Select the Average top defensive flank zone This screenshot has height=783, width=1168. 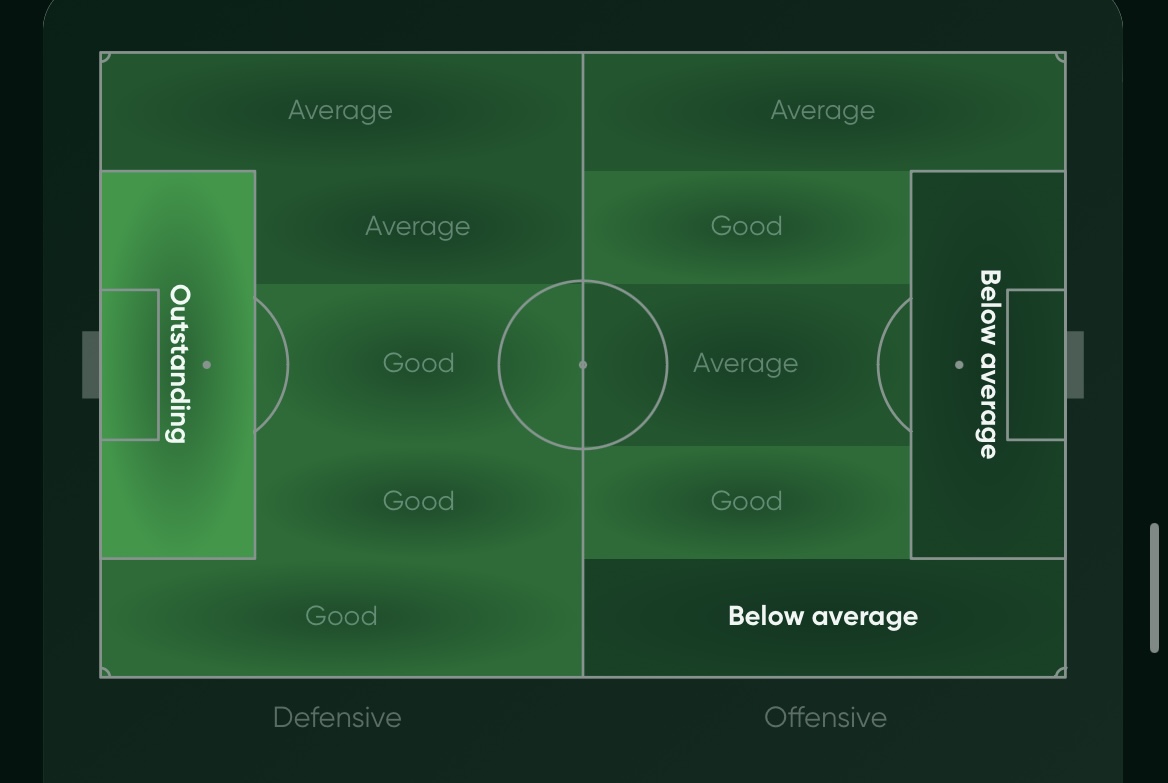[341, 110]
